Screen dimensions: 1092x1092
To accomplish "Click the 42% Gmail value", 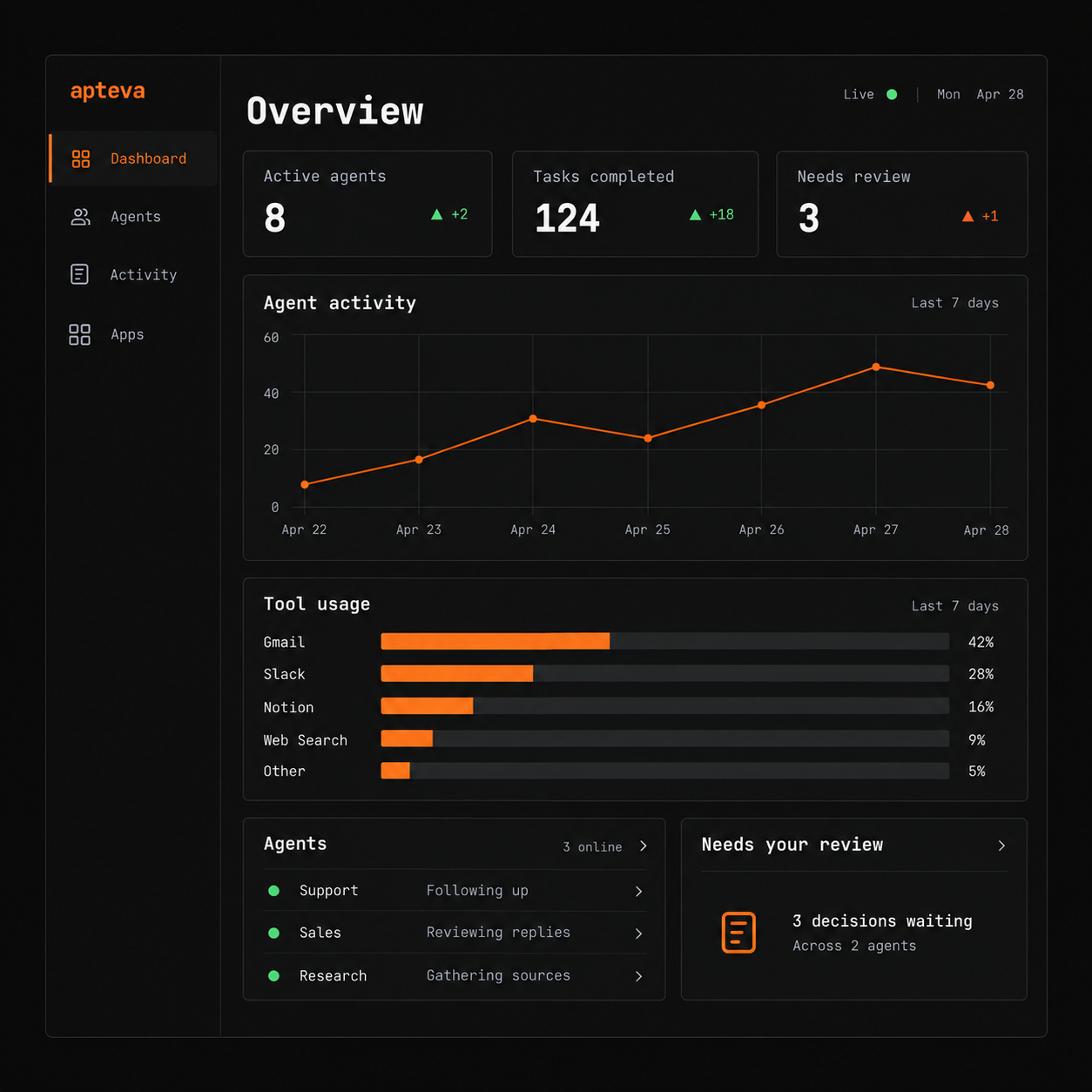I will coord(981,642).
